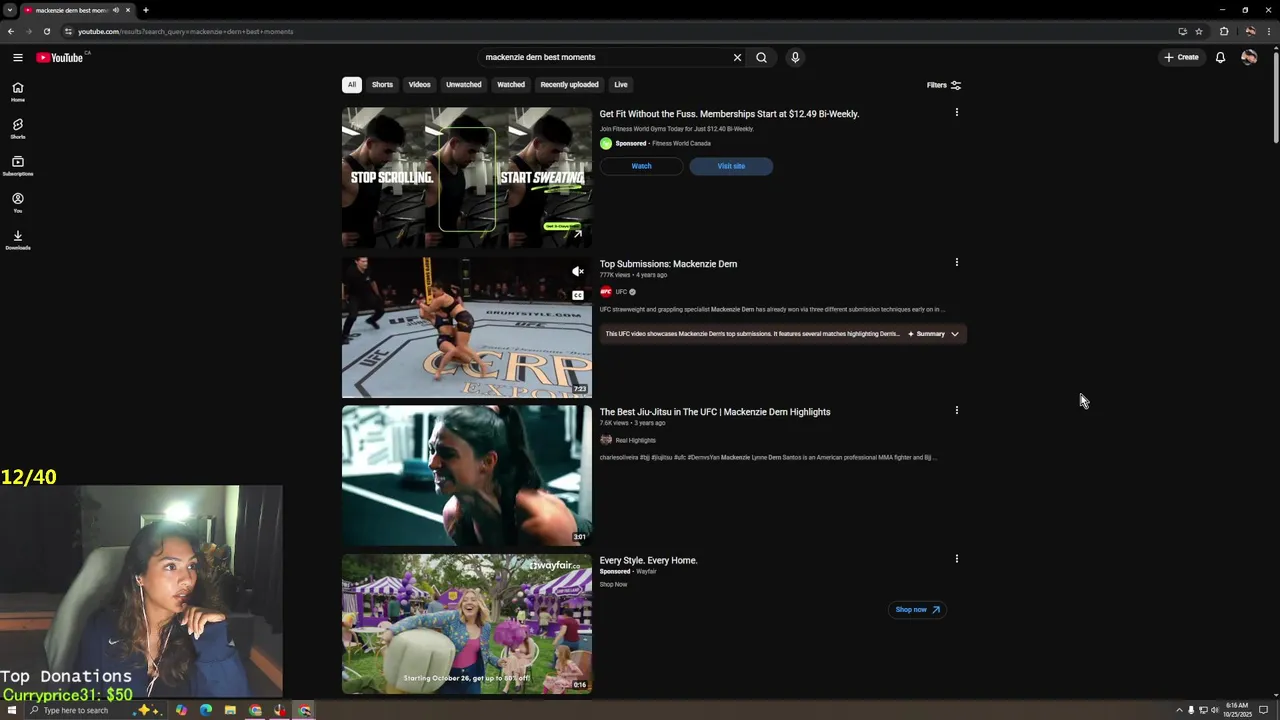Image resolution: width=1280 pixels, height=720 pixels.
Task: Select the Shorts filter chip
Action: 382,85
